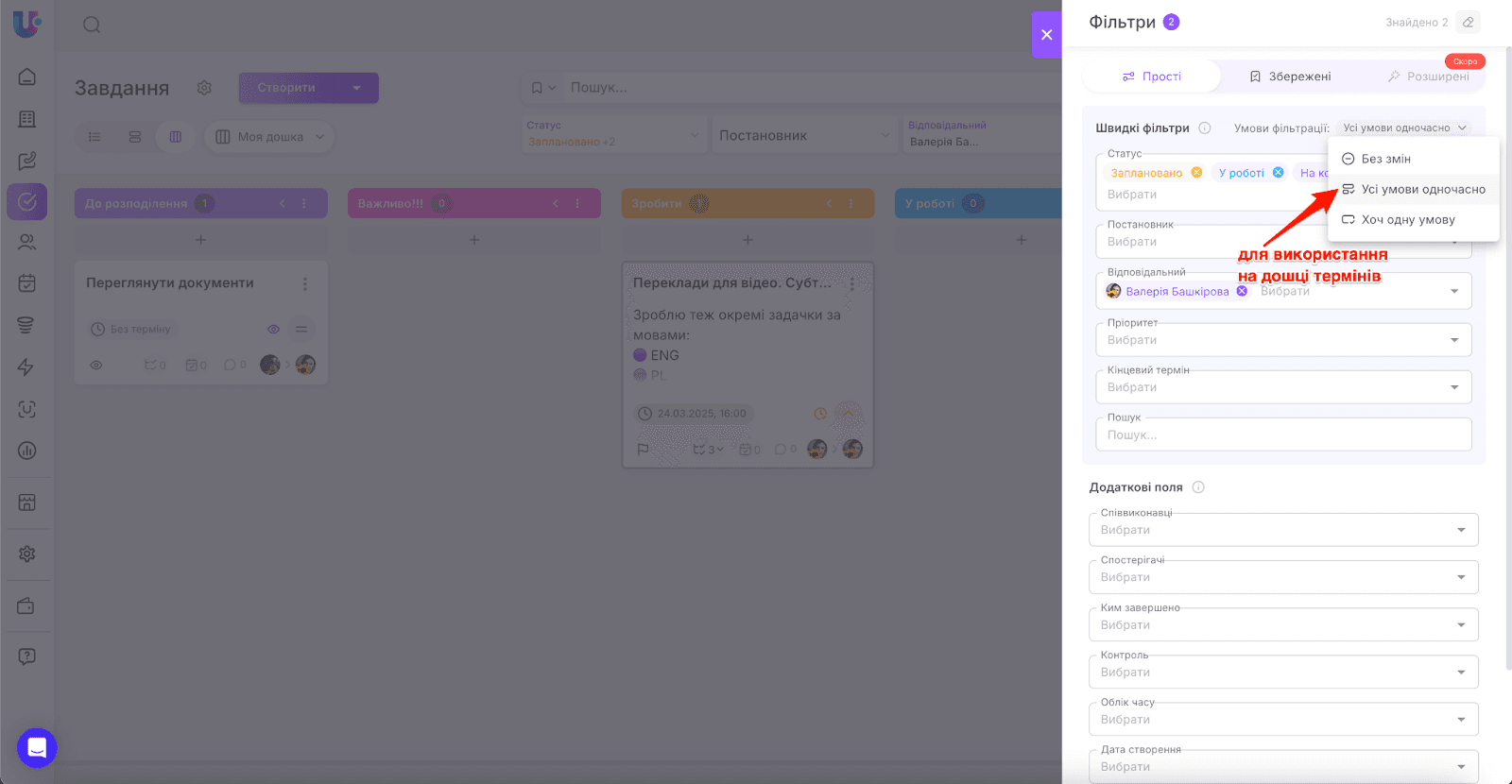Switch to the Прості filters tab
This screenshot has height=784, width=1512.
click(x=1151, y=77)
